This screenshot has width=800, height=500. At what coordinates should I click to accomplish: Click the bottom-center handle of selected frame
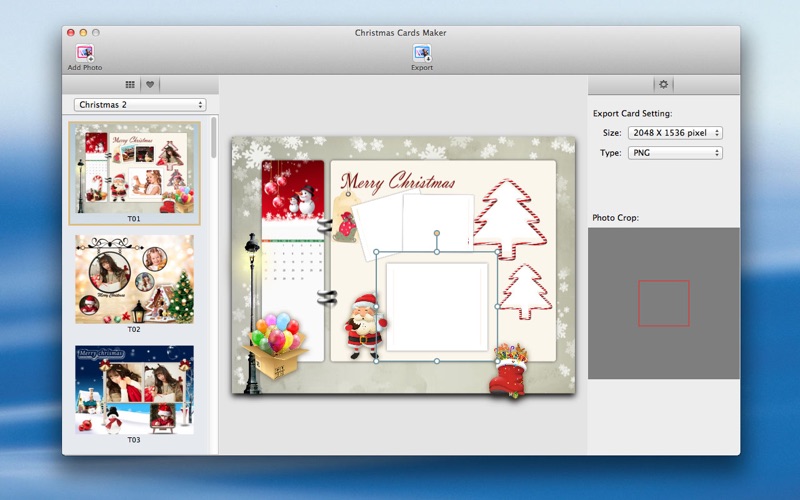(x=437, y=361)
